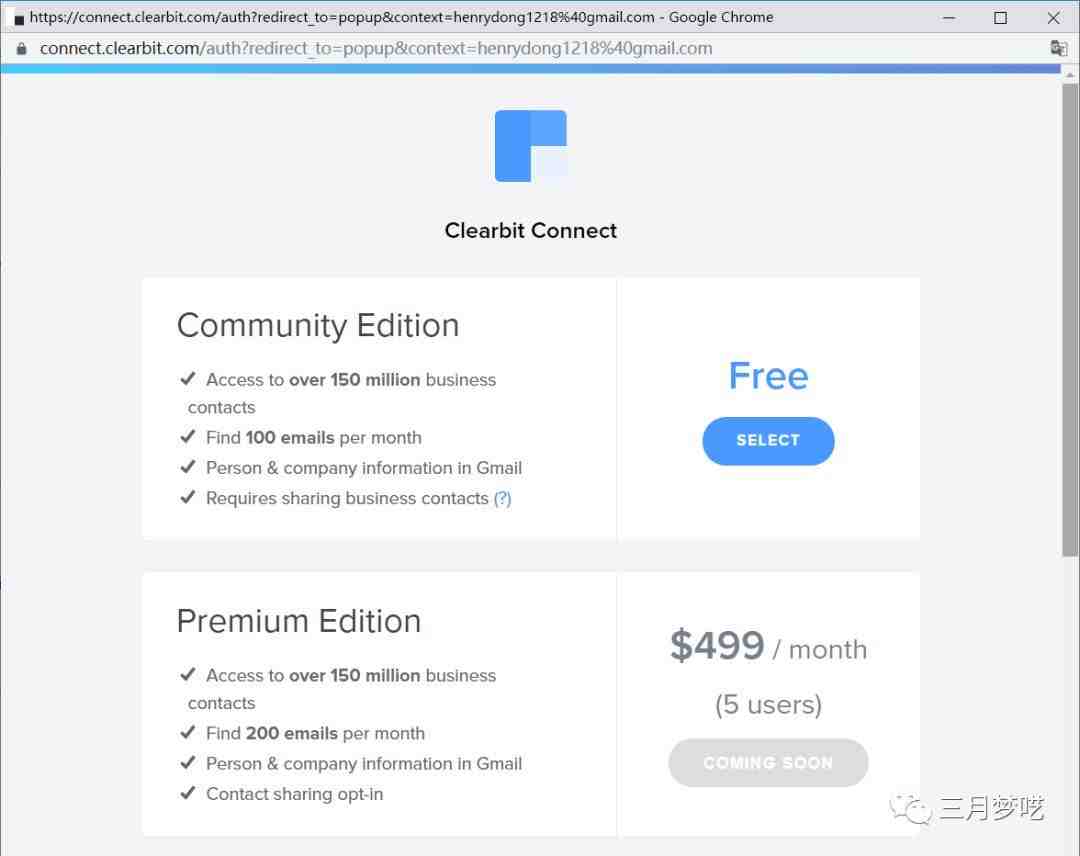Select the free Community Edition plan
The width and height of the screenshot is (1080, 856).
(x=768, y=441)
